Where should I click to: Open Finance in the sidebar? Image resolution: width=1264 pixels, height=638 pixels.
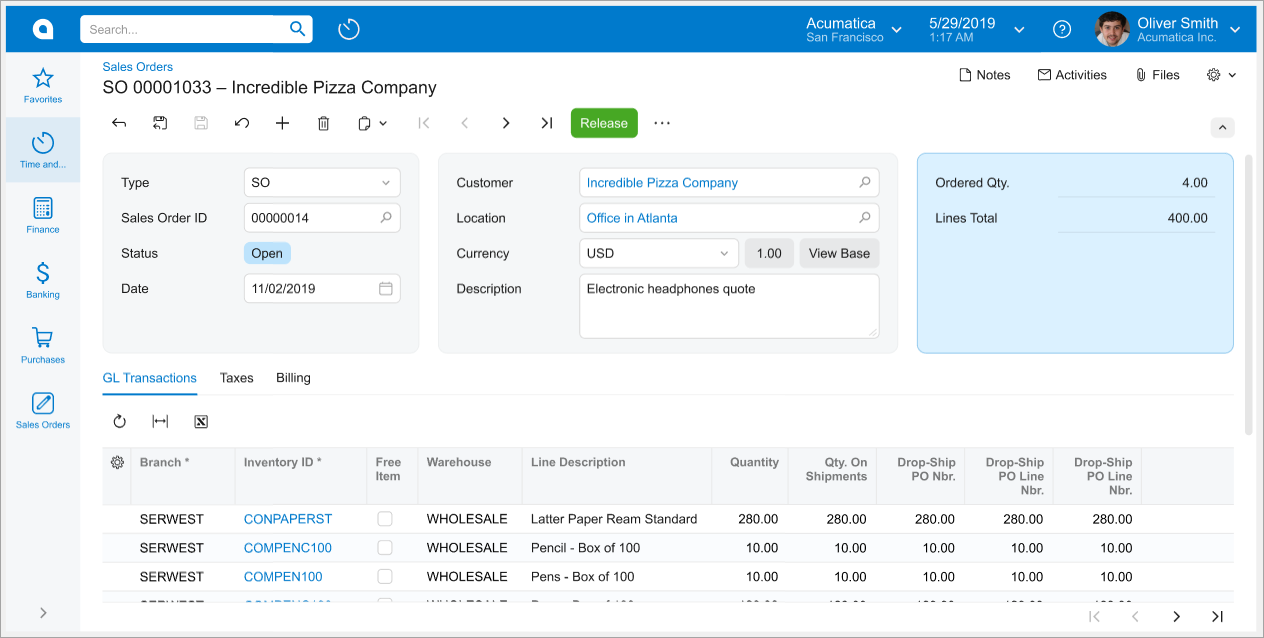coord(43,215)
